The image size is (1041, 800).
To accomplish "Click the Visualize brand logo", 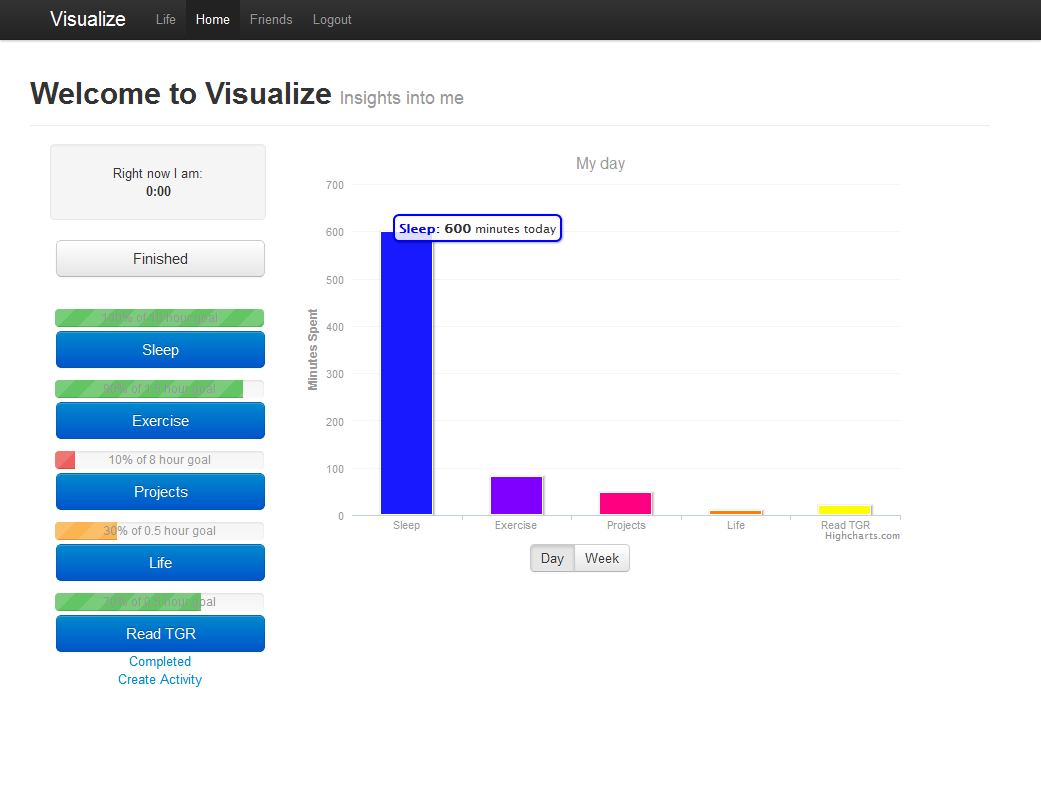I will (x=88, y=19).
